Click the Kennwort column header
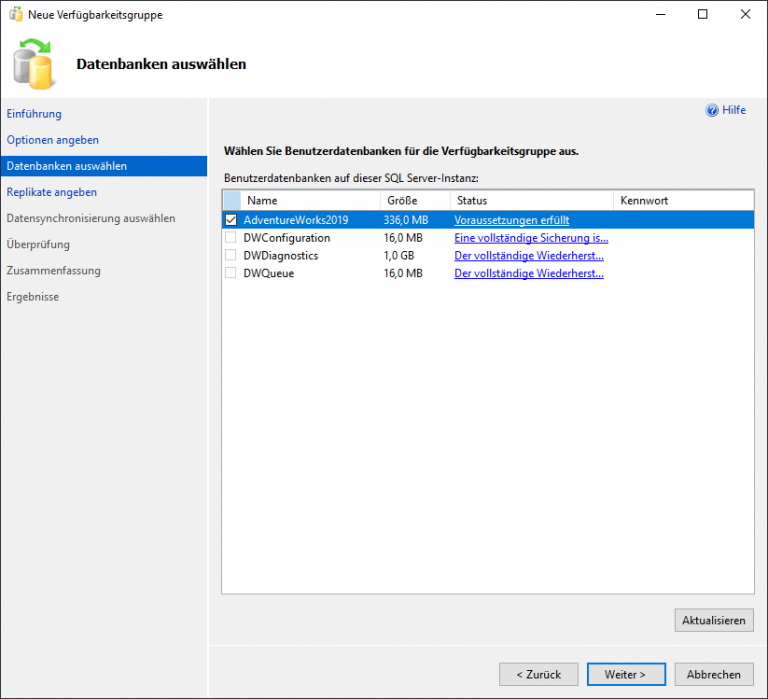Image resolution: width=768 pixels, height=699 pixels. click(683, 200)
